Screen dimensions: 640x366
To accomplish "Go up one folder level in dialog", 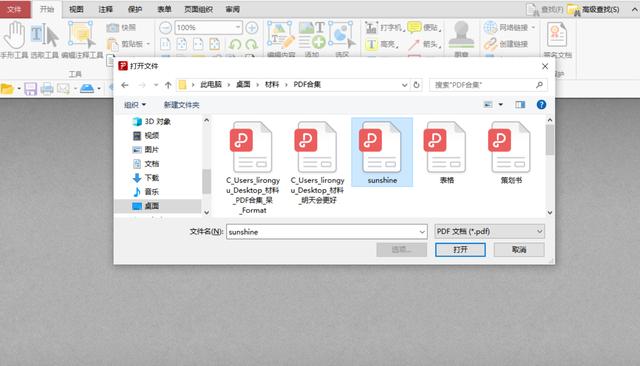I will click(168, 85).
